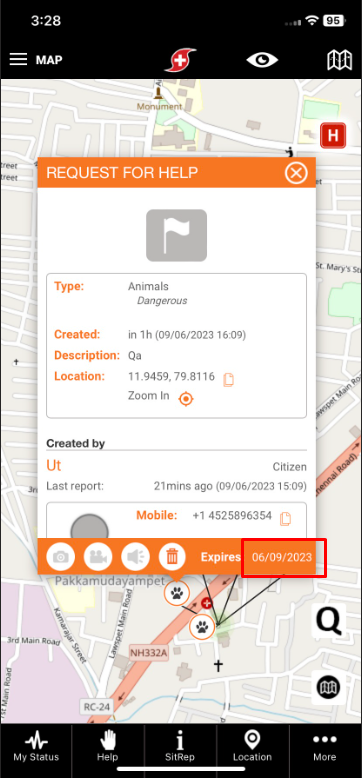Open the folded map icon in header
This screenshot has height=778, width=362.
click(340, 60)
